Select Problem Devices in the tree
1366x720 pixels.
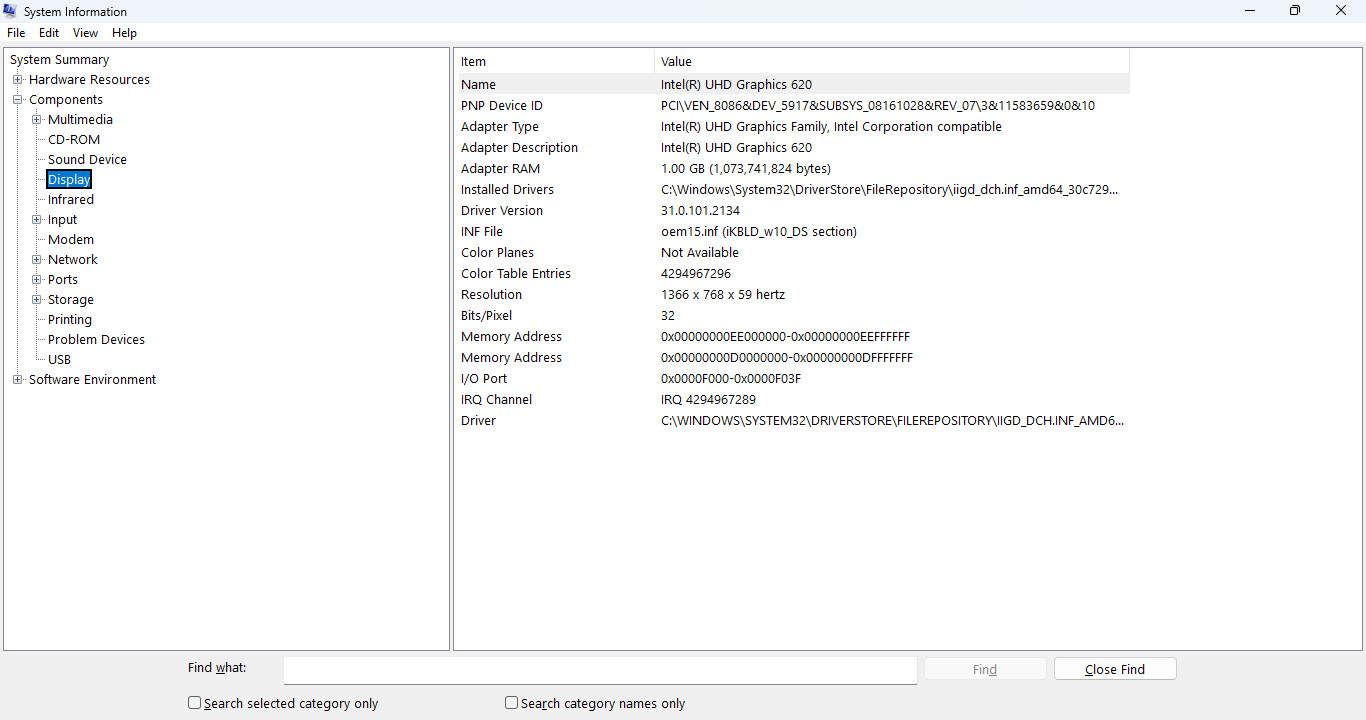tap(96, 340)
